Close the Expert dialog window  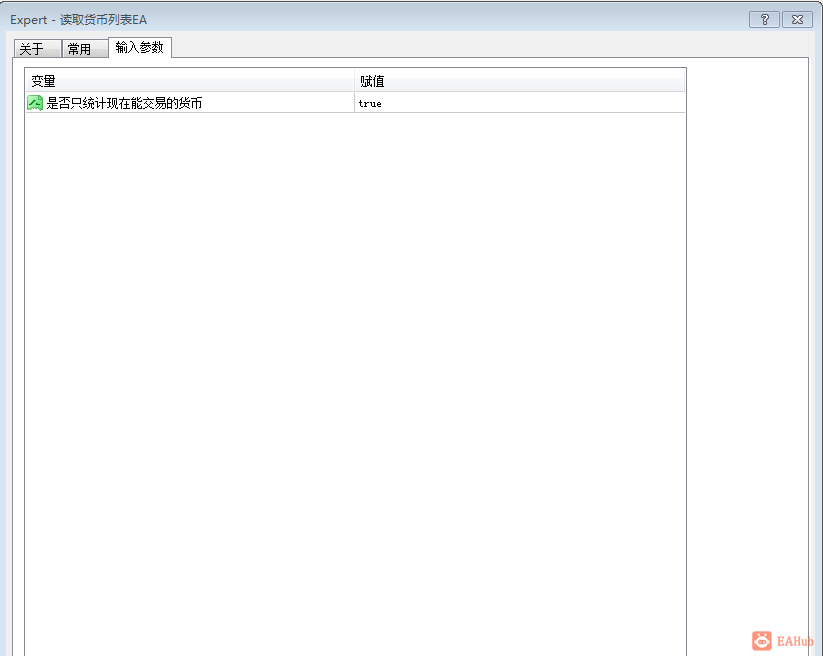pos(797,19)
